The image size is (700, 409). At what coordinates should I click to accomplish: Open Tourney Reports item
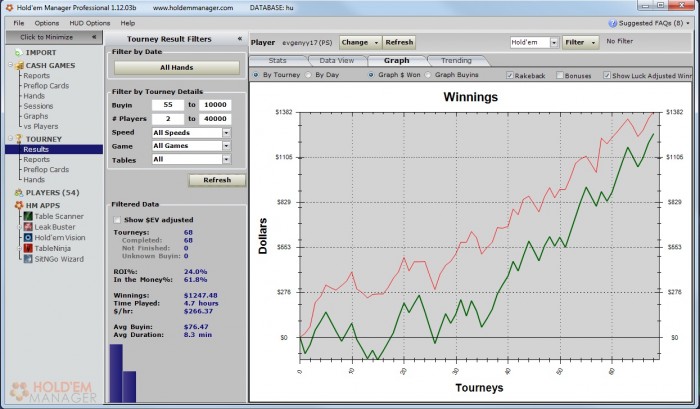click(x=37, y=159)
